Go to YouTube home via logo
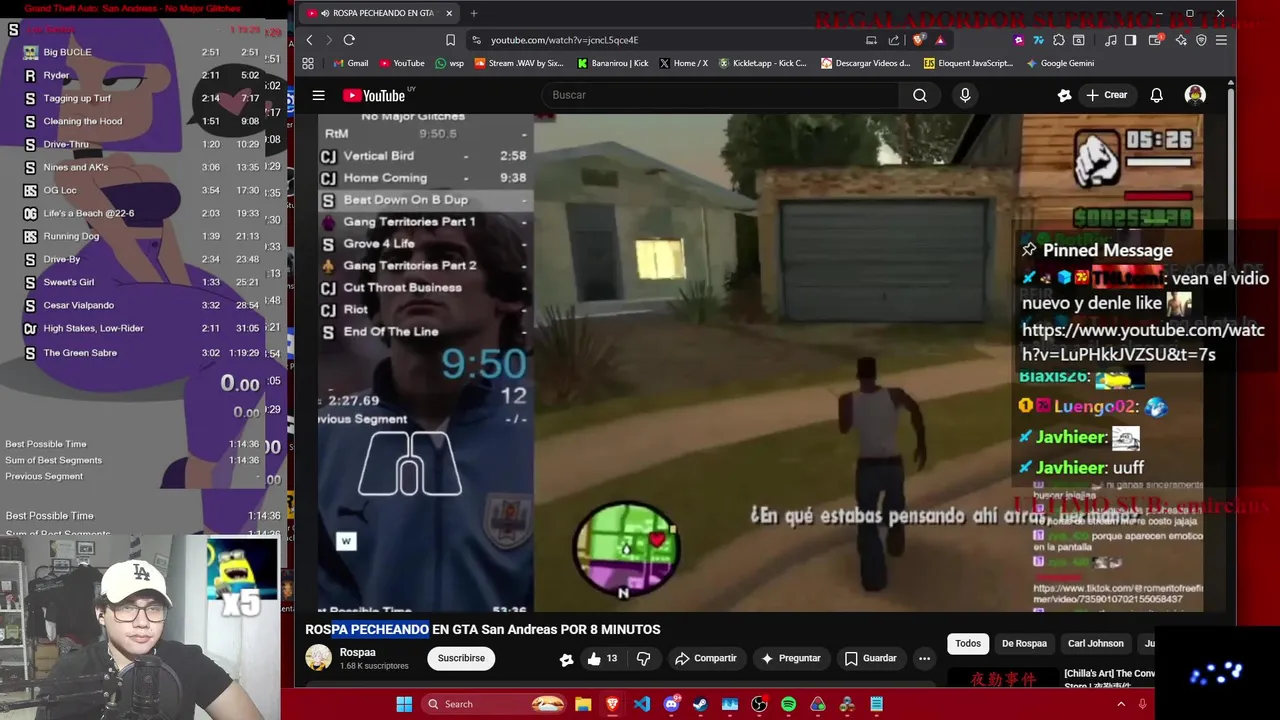This screenshot has height=720, width=1280. (x=374, y=95)
